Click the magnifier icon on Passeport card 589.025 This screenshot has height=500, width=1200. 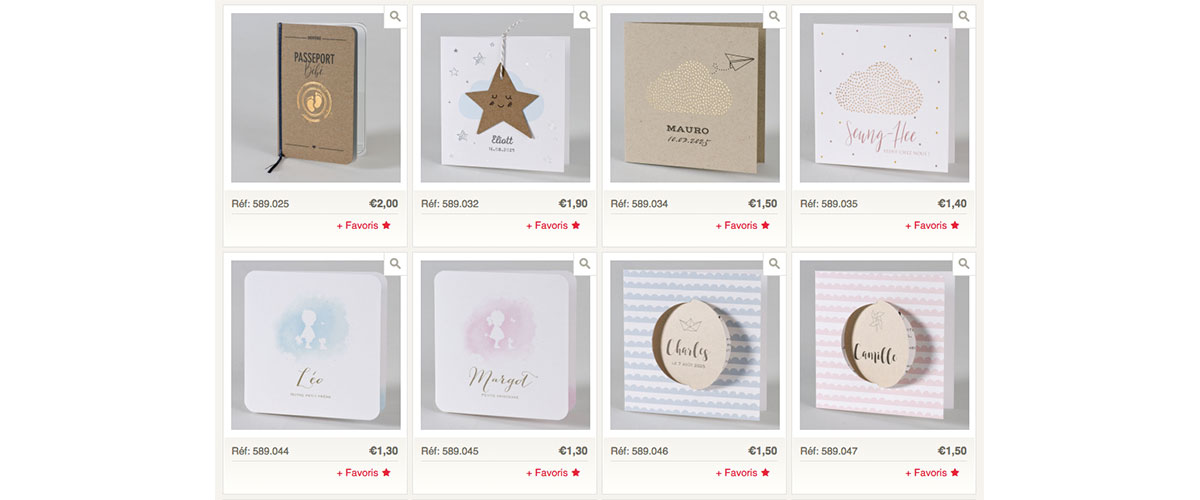(x=395, y=17)
